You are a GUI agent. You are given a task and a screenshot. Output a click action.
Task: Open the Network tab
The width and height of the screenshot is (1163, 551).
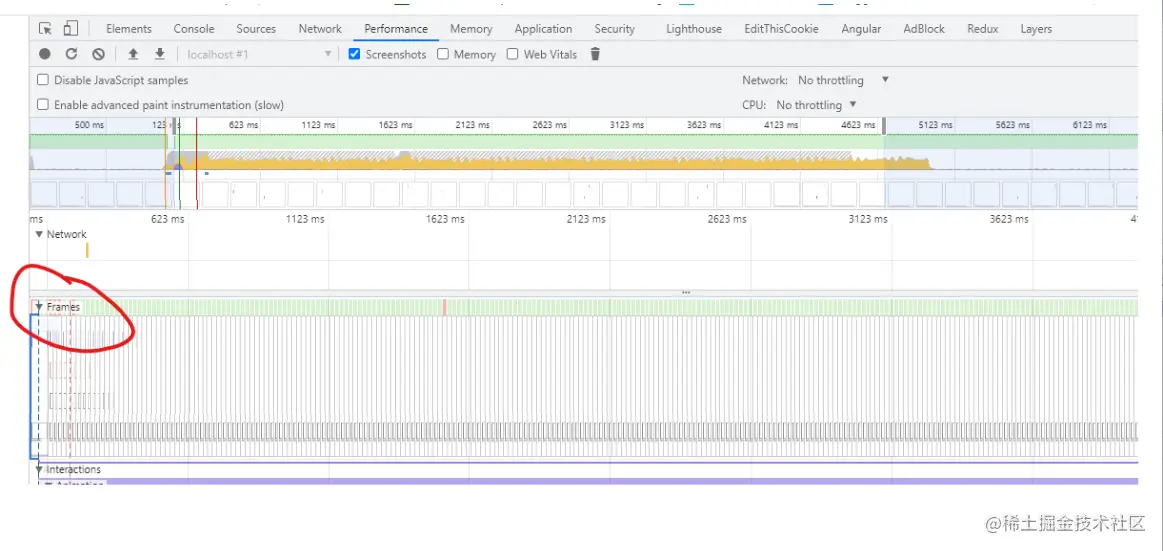[320, 29]
